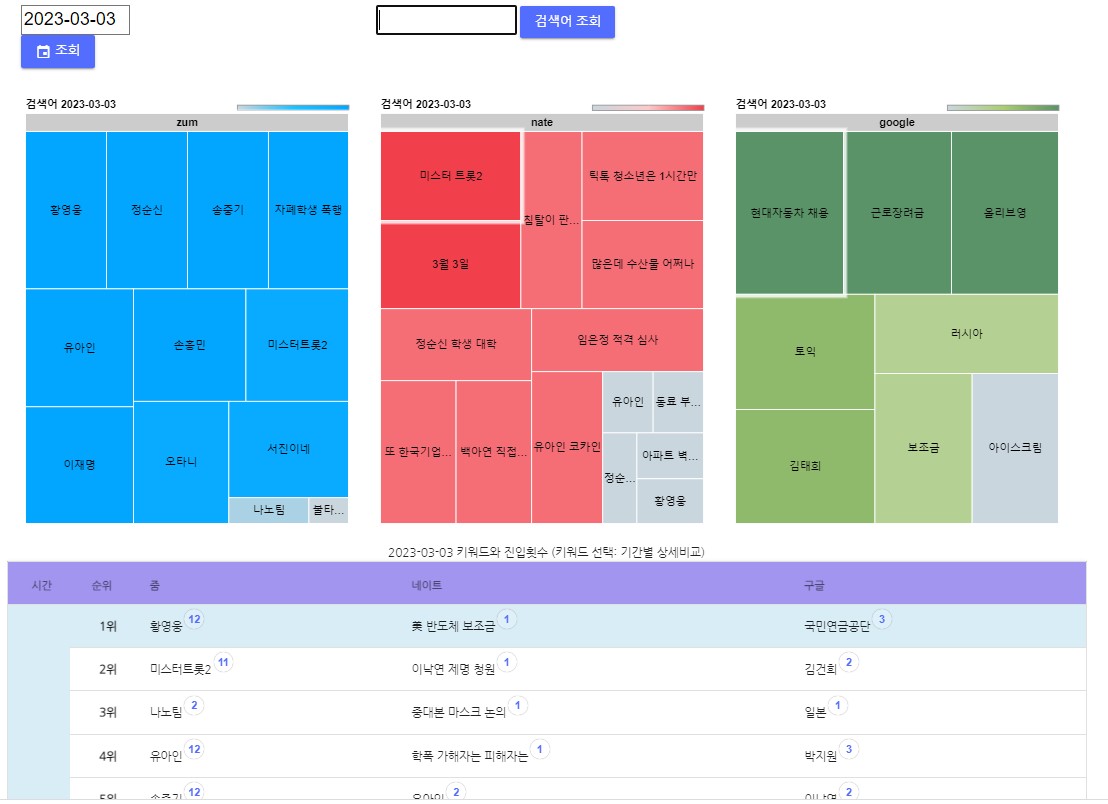The image size is (1108, 804).
Task: Click the 아파트 벽 tile
Action: pyautogui.click(x=669, y=456)
